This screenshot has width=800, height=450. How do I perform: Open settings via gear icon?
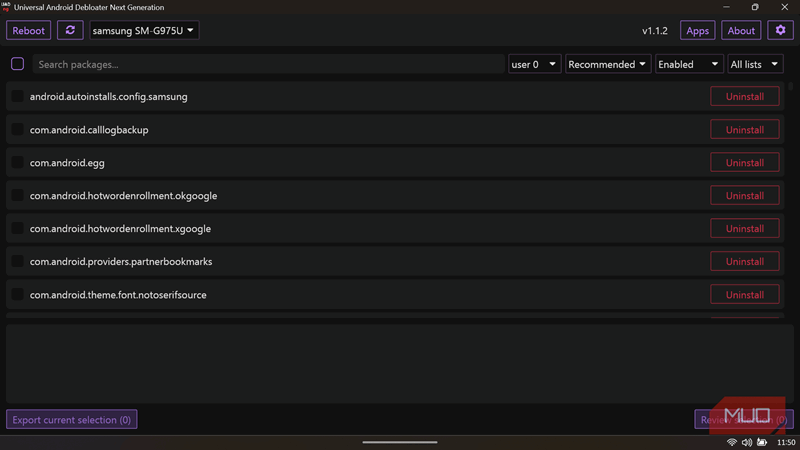[x=780, y=30]
